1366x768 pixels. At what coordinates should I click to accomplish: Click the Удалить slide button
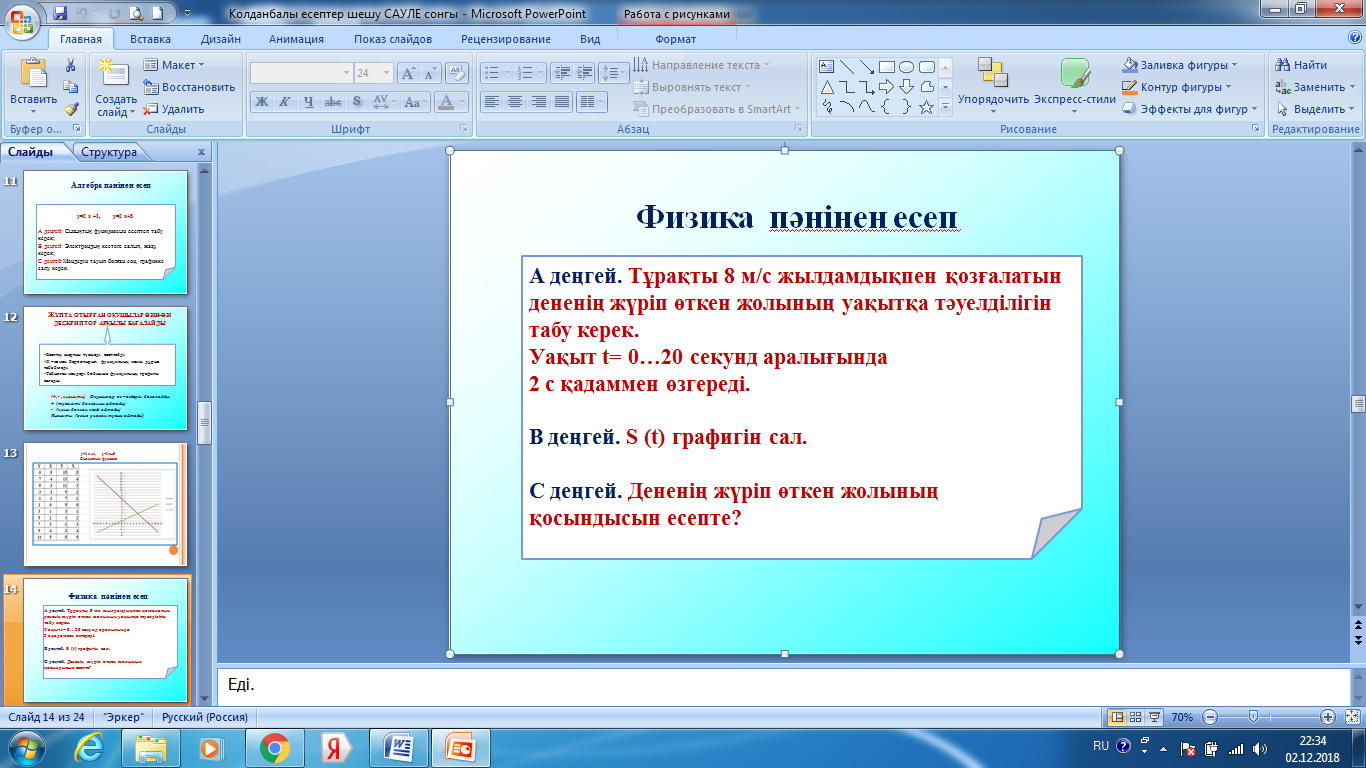174,109
